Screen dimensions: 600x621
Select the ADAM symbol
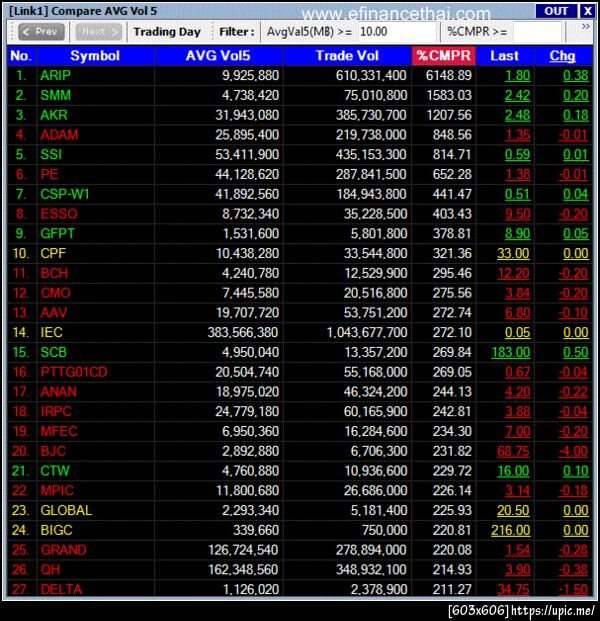[x=59, y=135]
